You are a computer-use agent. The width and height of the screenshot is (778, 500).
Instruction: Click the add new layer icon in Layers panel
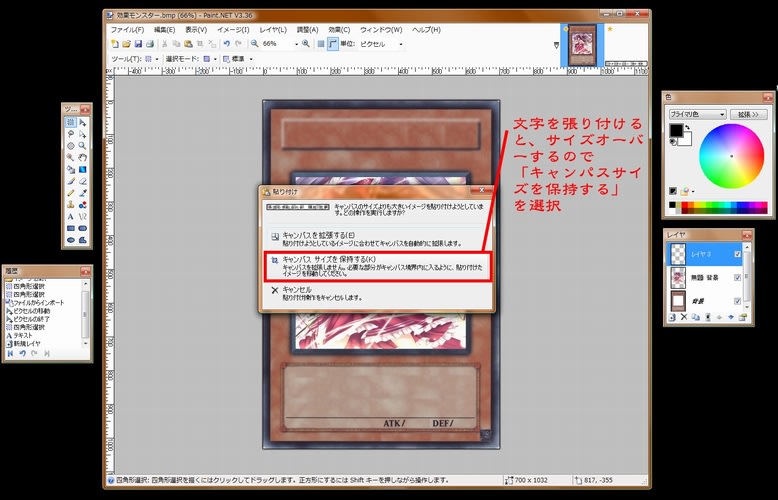click(672, 317)
